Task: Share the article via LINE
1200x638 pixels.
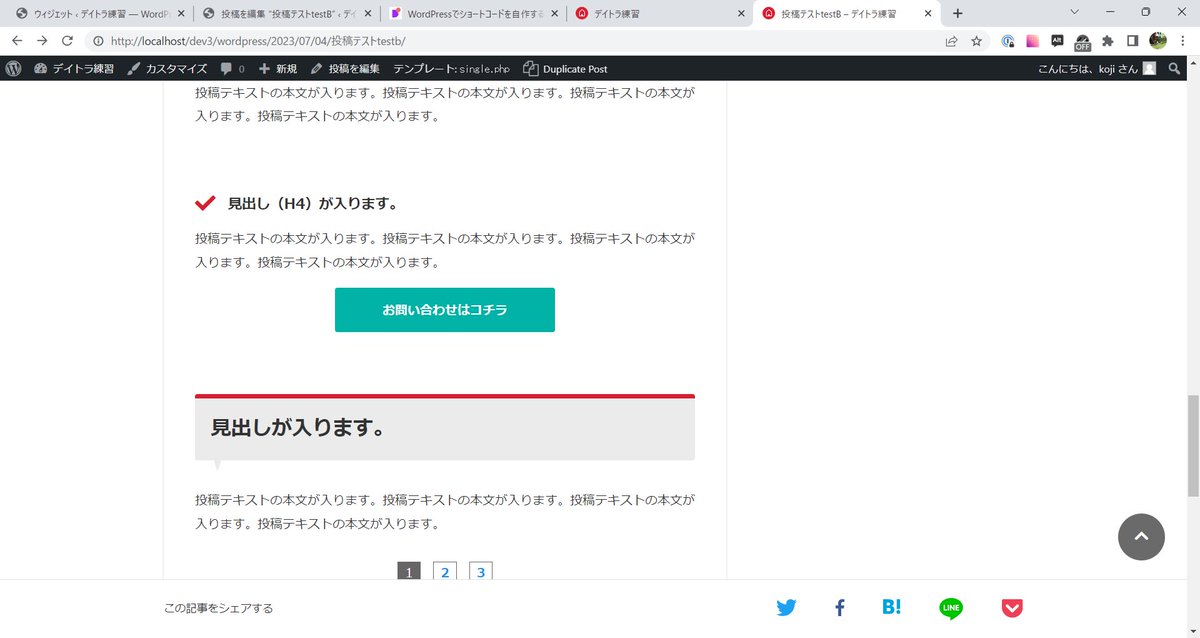Action: click(x=951, y=607)
